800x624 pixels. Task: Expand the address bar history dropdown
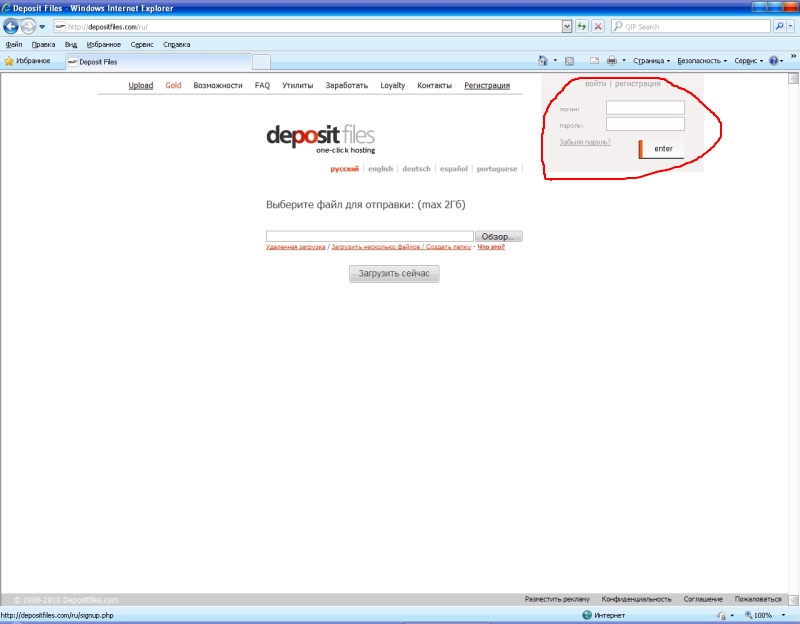point(566,27)
